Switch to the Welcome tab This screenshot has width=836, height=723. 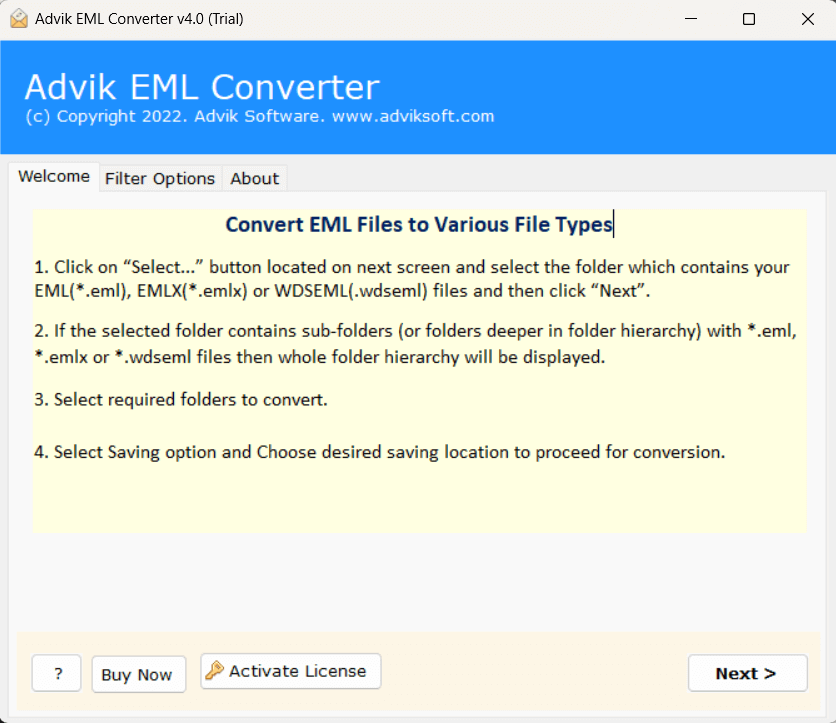click(x=54, y=176)
